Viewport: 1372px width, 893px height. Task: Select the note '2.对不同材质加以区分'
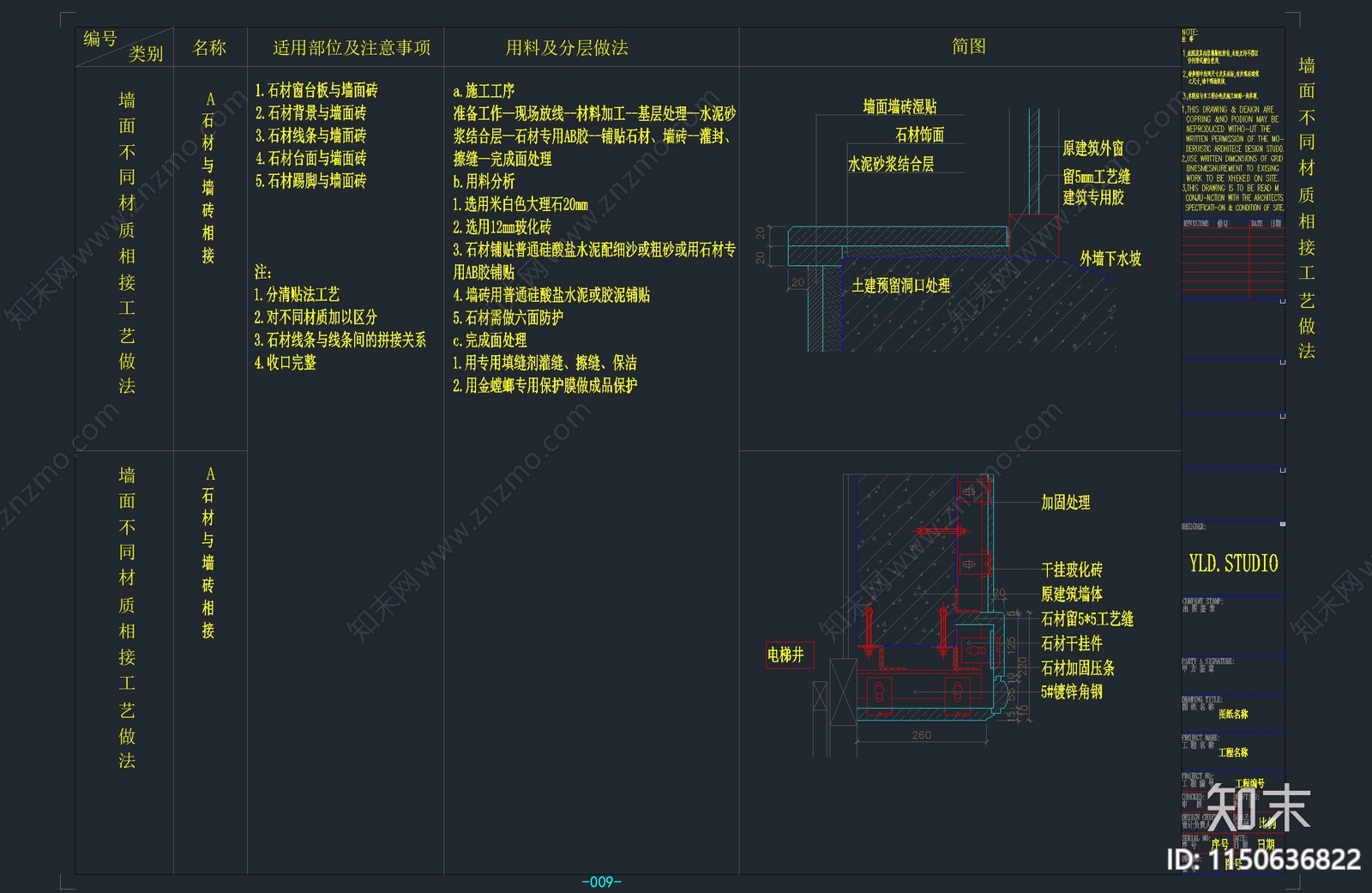[x=316, y=317]
